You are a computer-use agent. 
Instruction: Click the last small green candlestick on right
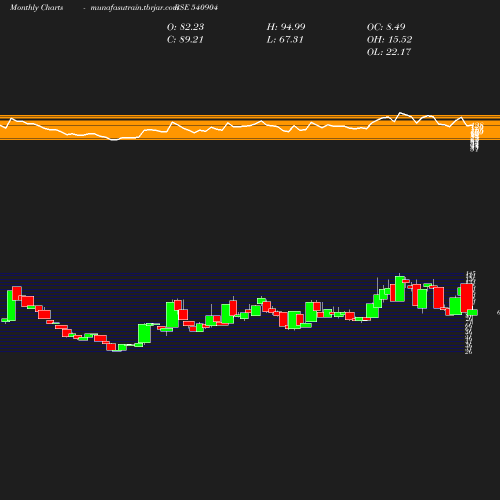click(x=472, y=312)
